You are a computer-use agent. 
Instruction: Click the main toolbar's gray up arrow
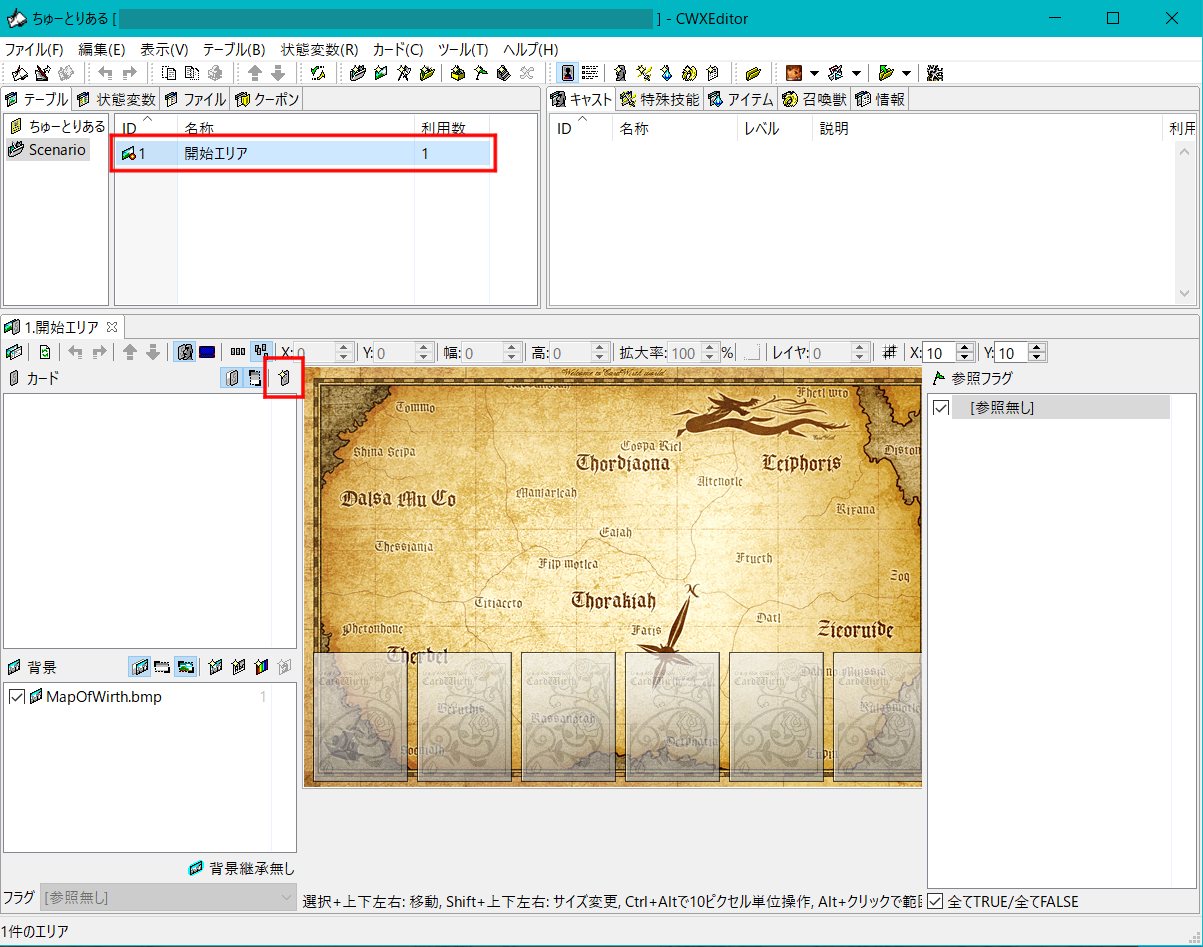255,73
